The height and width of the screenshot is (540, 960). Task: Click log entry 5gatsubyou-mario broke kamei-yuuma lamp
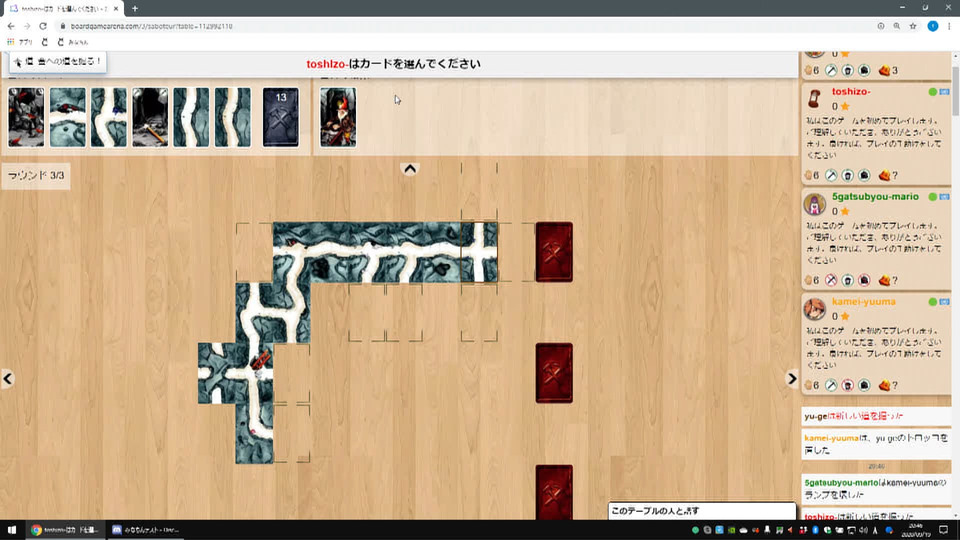876,488
